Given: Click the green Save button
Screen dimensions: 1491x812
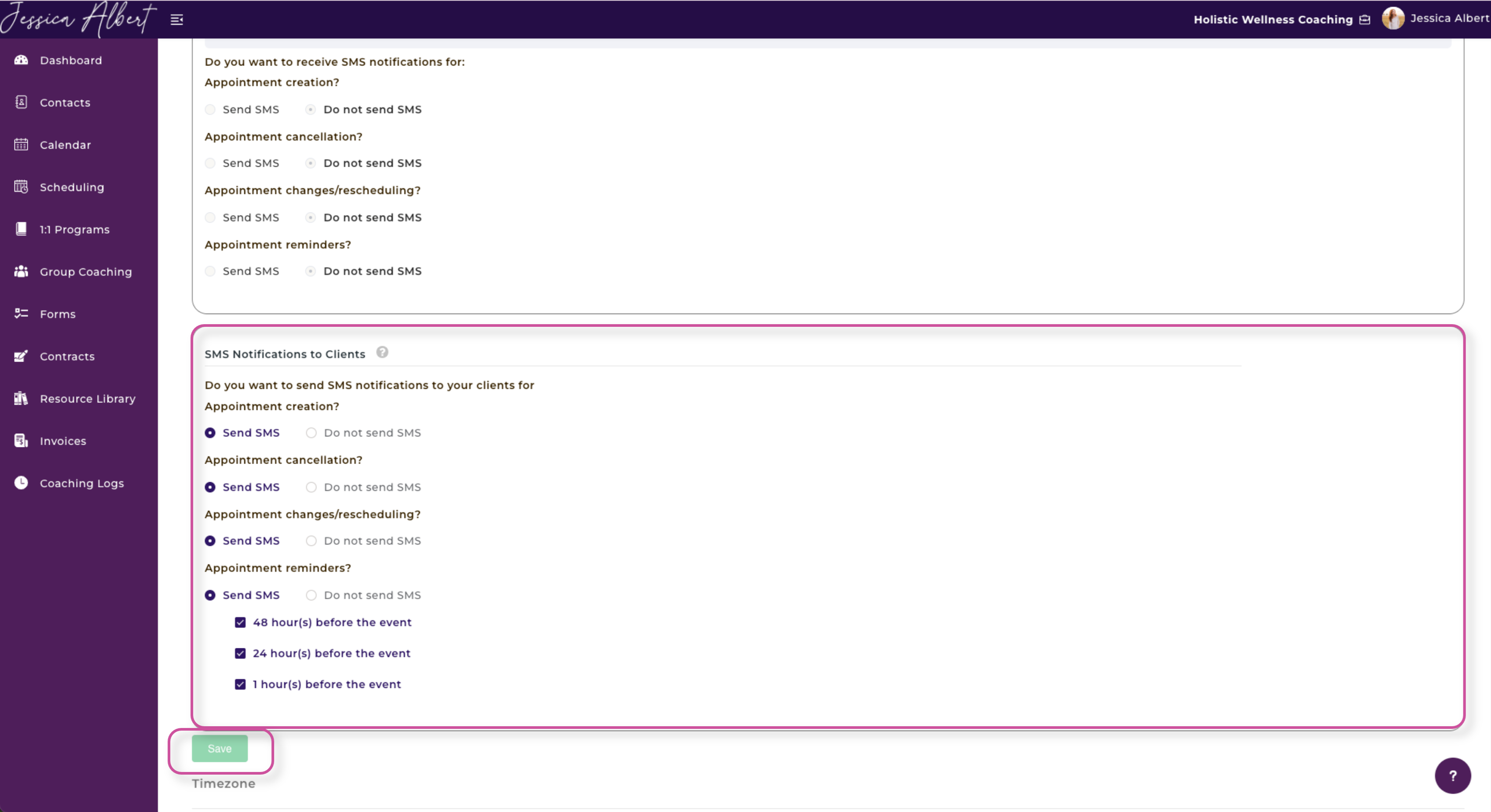Looking at the screenshot, I should click(220, 748).
